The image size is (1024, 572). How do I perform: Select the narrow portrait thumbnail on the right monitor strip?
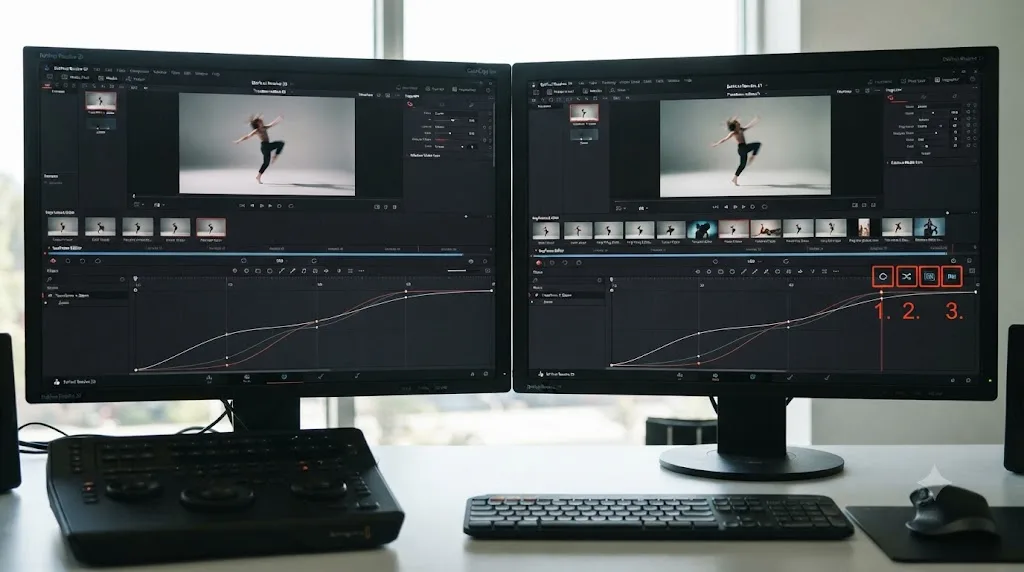pos(864,228)
